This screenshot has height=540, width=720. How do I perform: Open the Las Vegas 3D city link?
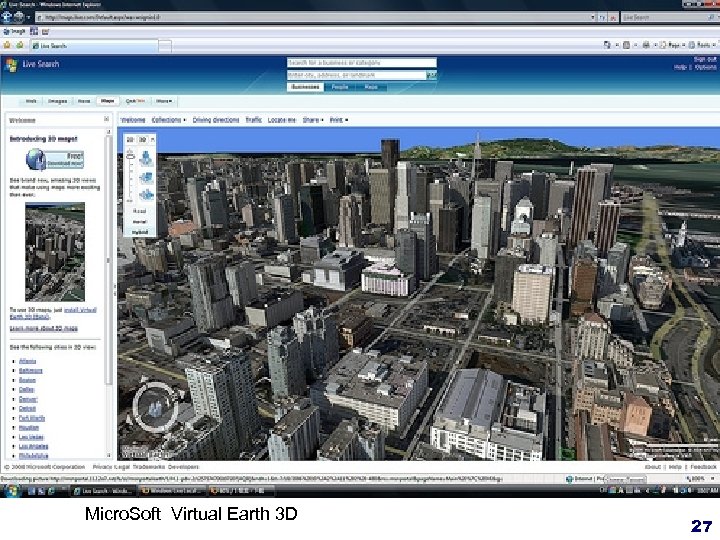click(x=31, y=437)
